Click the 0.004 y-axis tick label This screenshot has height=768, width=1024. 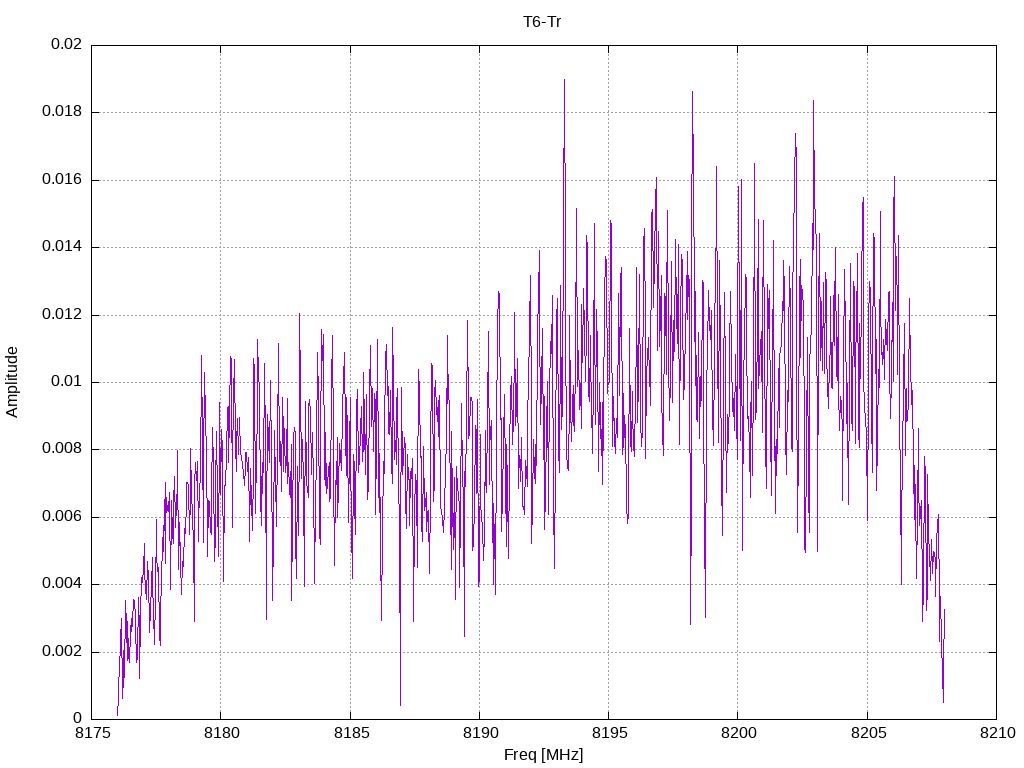point(62,584)
